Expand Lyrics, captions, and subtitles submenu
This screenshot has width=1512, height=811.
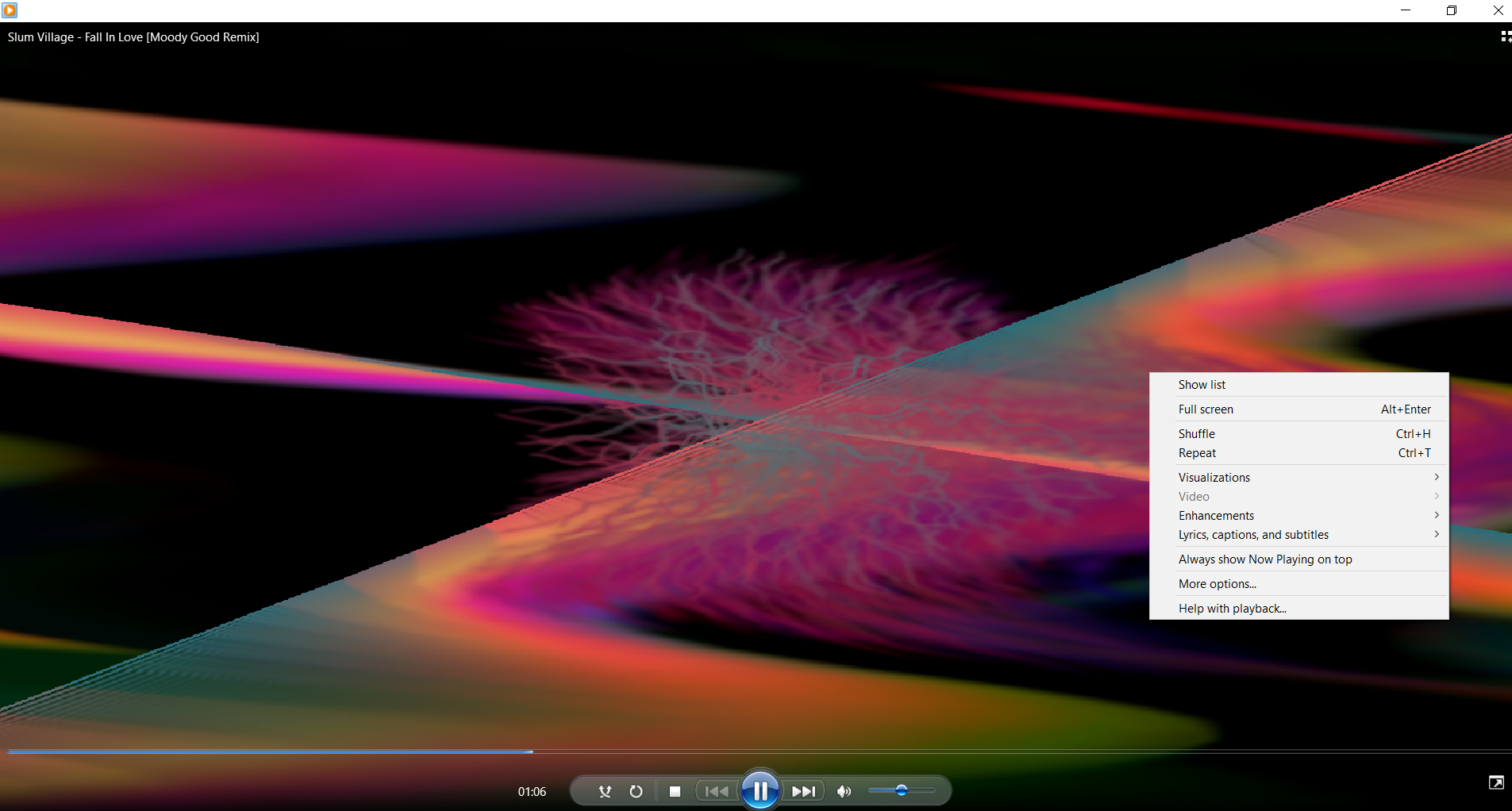pos(1299,535)
